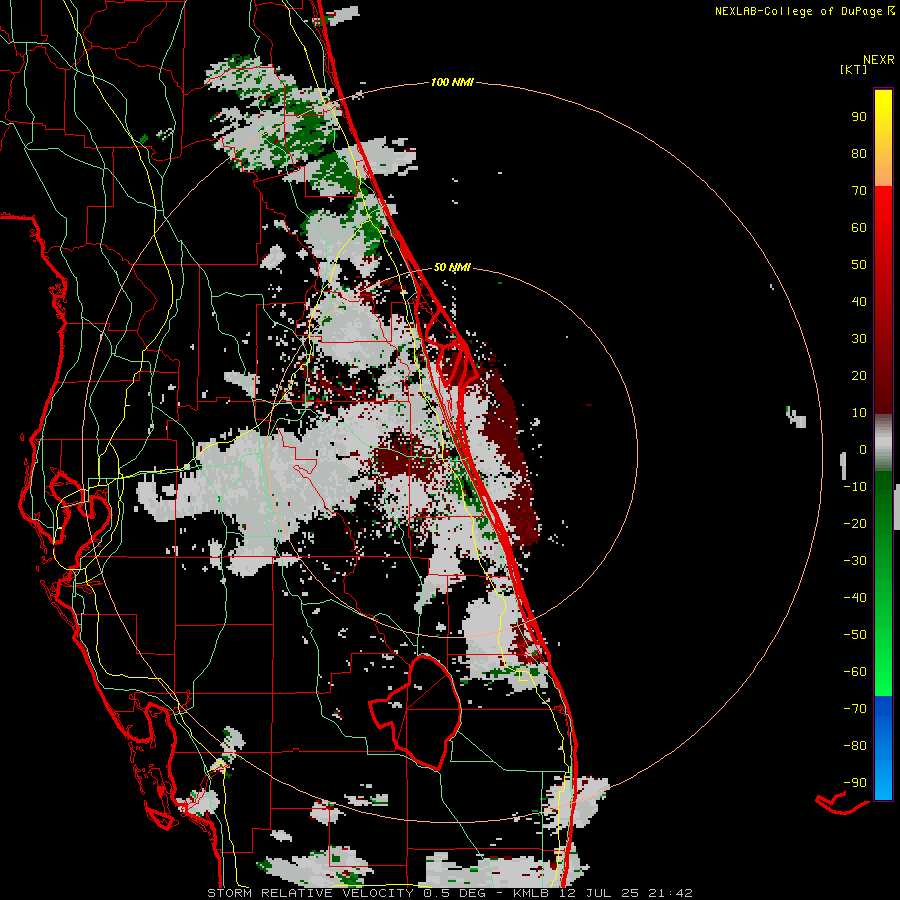The height and width of the screenshot is (900, 900).
Task: Click the 10 value on the velocity scale
Action: pos(859,413)
